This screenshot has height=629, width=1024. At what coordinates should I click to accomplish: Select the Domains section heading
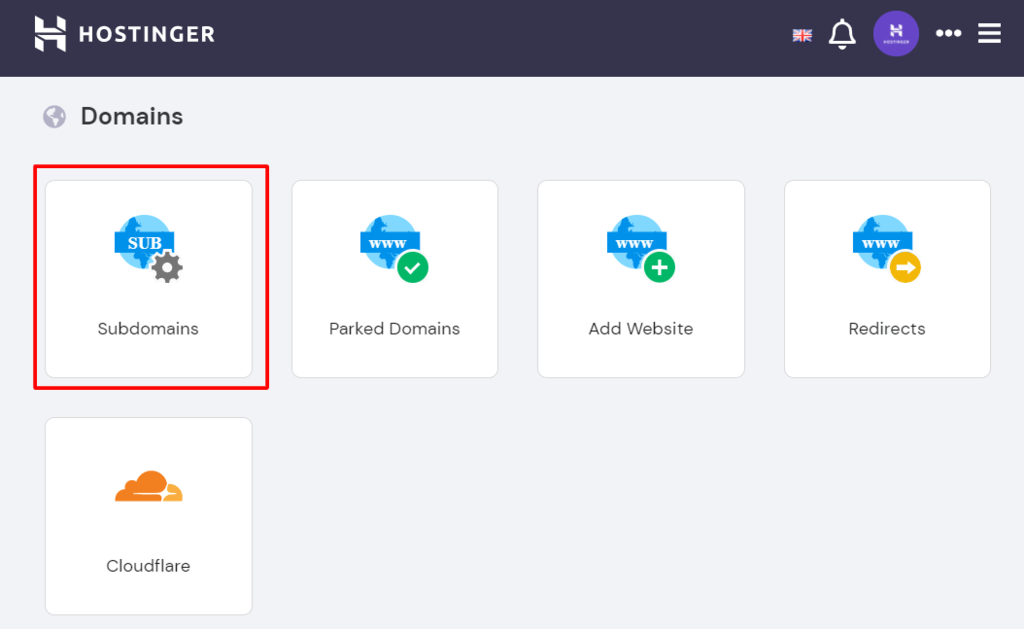(132, 116)
